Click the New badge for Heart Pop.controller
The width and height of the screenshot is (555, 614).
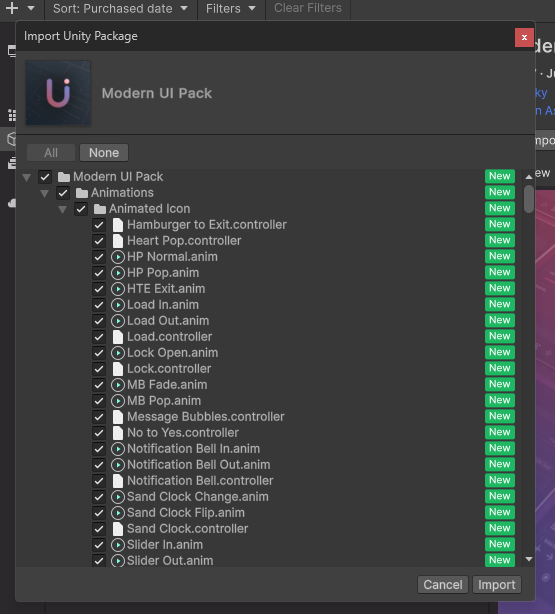point(500,240)
